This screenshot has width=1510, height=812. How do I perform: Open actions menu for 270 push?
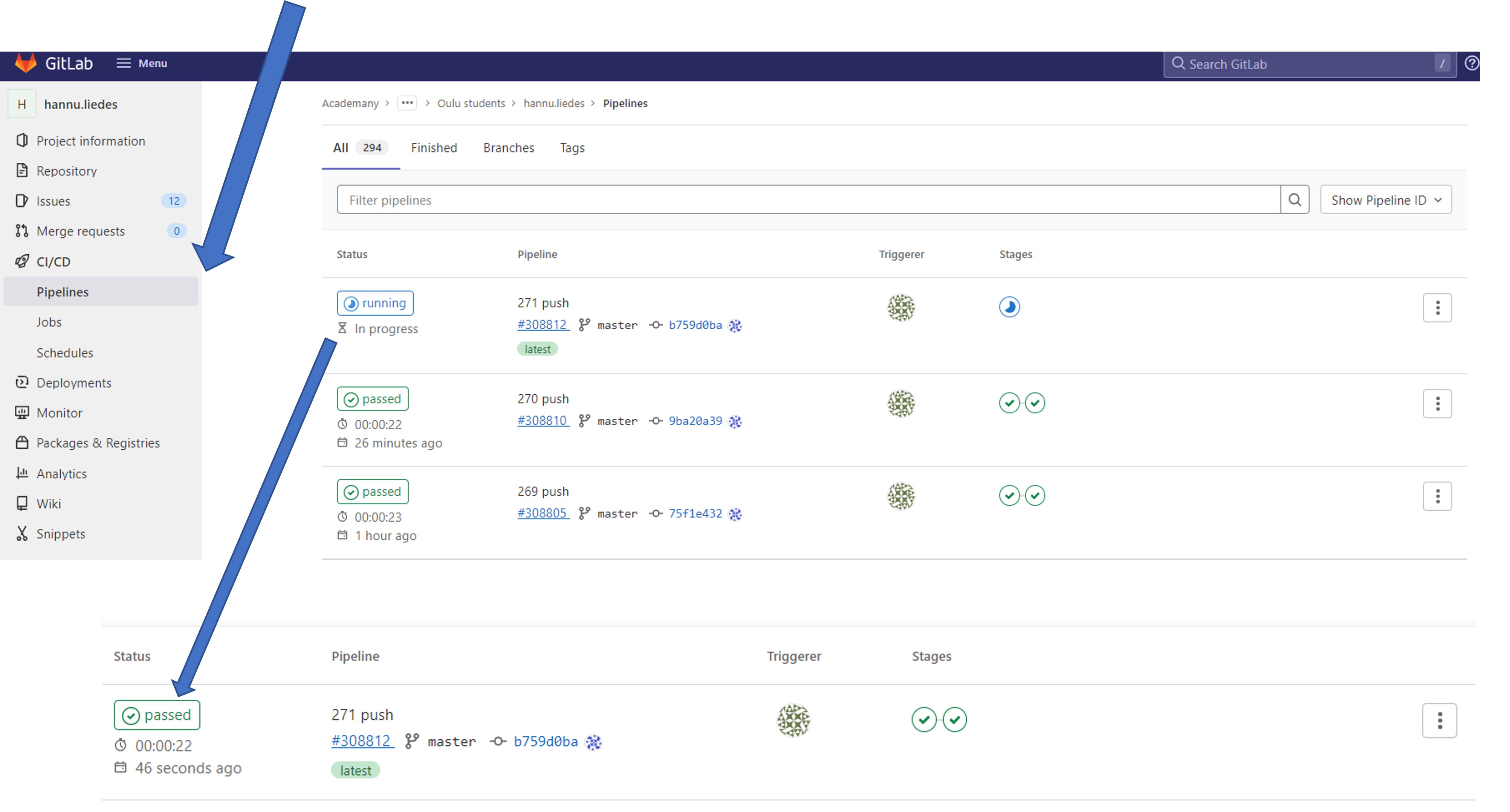(x=1437, y=404)
